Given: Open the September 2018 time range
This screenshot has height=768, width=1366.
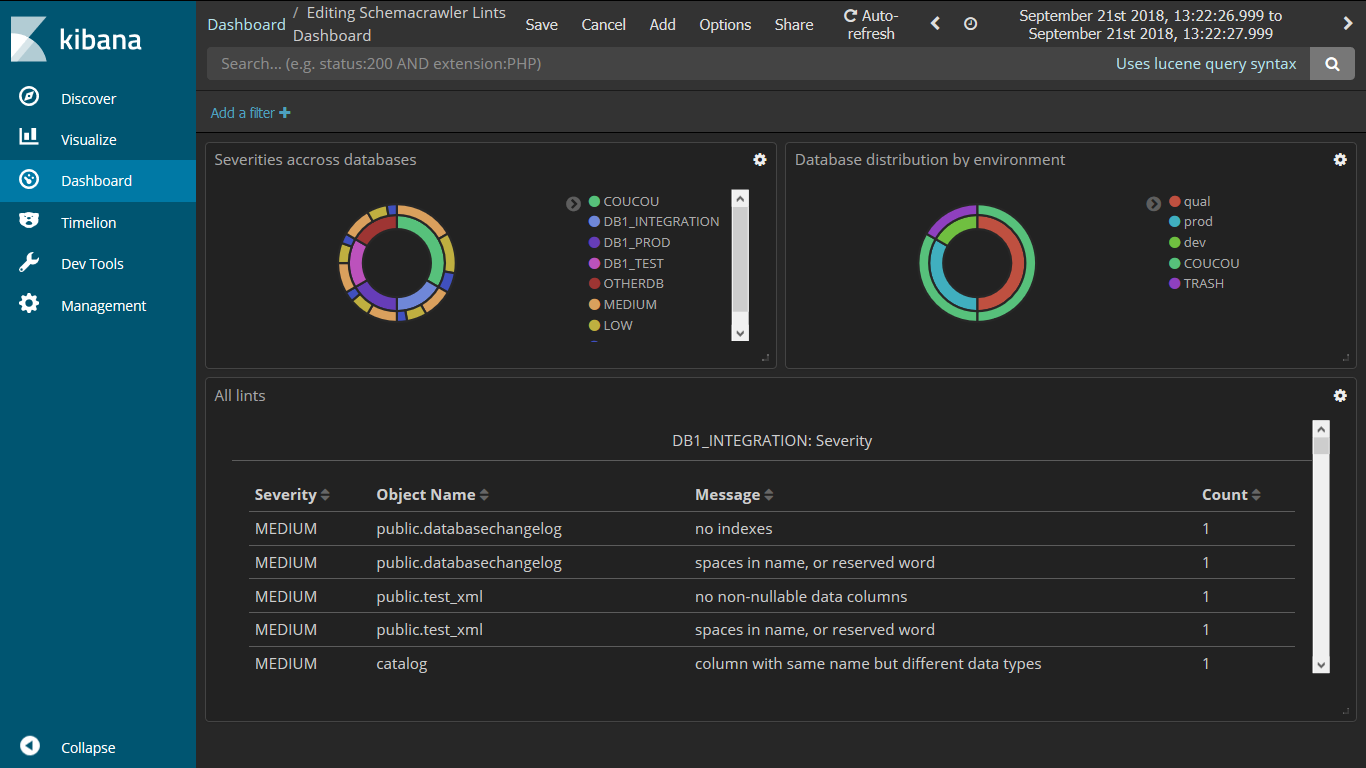Looking at the screenshot, I should [x=1150, y=24].
